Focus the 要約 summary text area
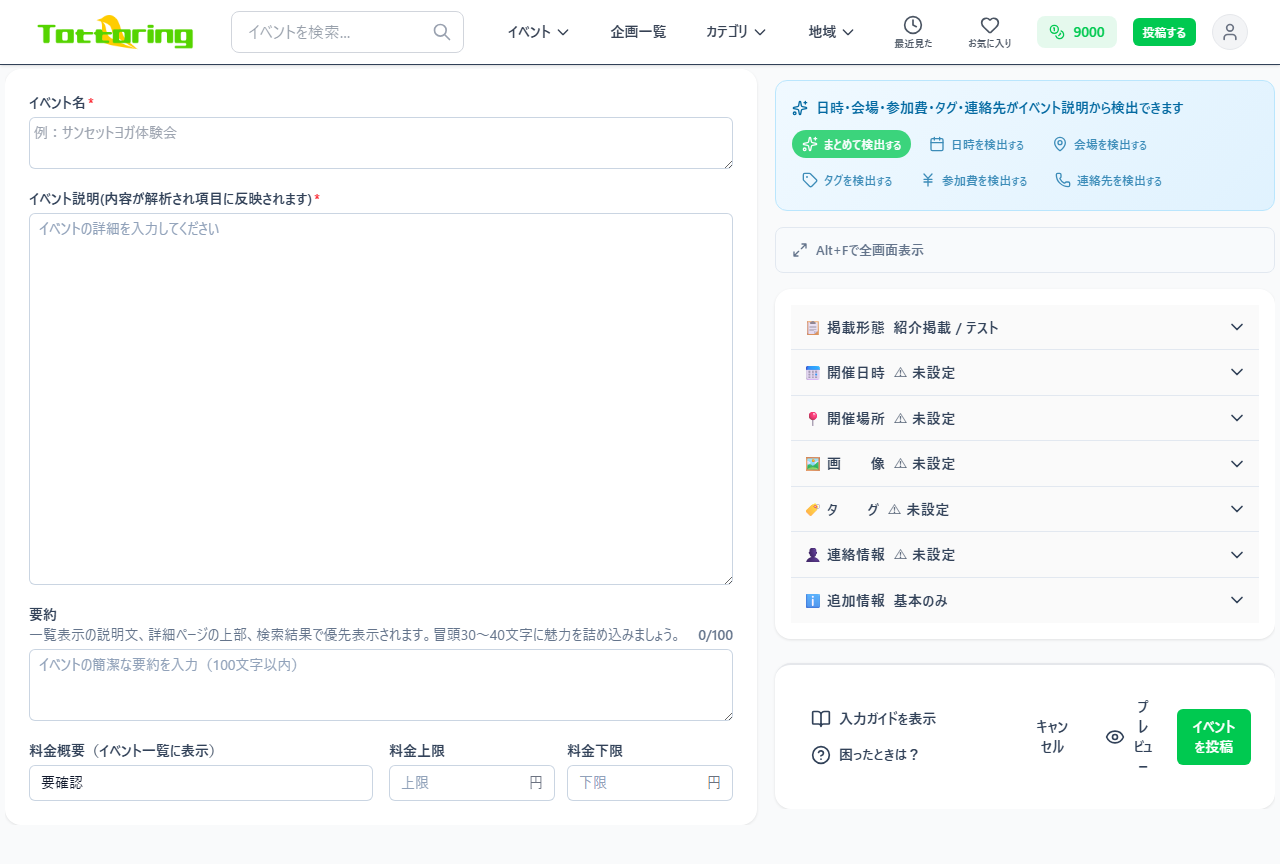This screenshot has width=1280, height=865. click(381, 685)
